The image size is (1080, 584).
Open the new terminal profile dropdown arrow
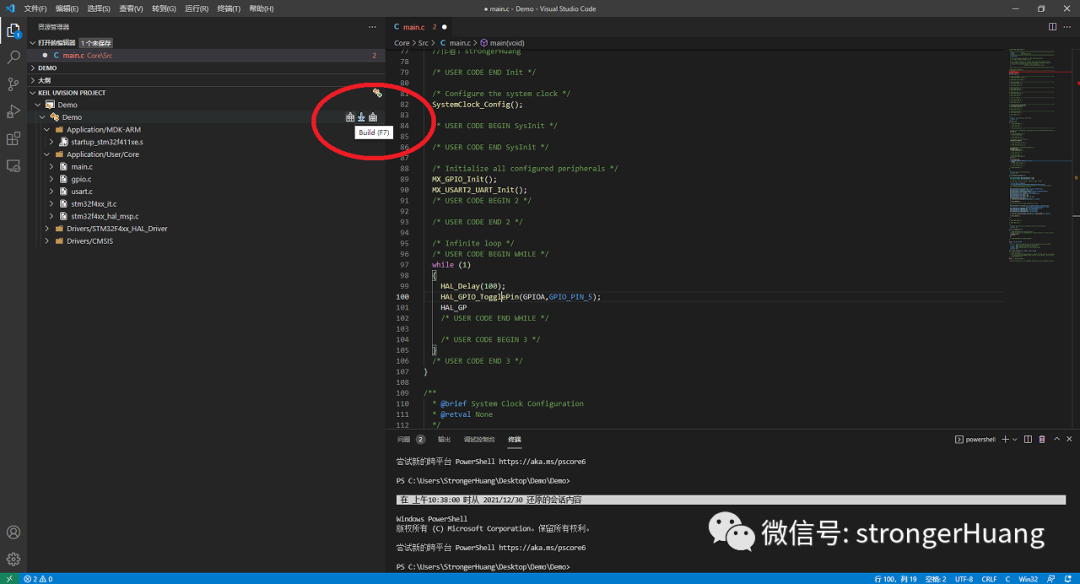(x=1014, y=439)
